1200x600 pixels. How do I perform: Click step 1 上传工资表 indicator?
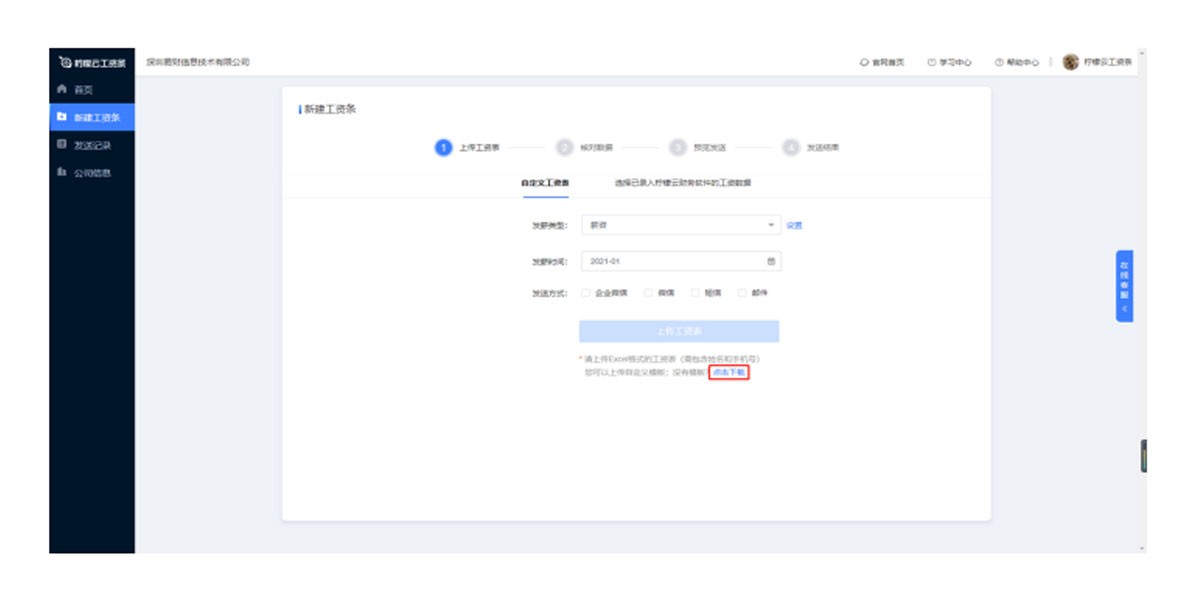(x=467, y=148)
